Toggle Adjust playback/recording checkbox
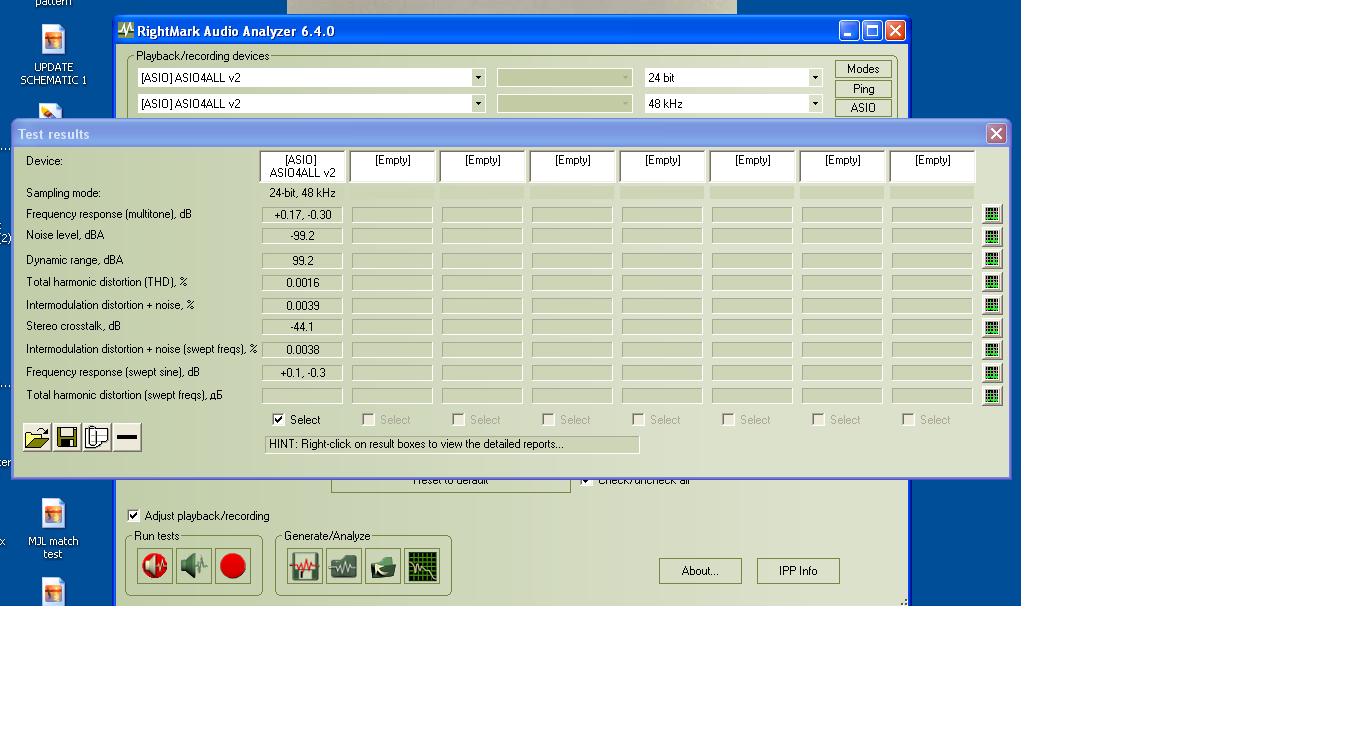The height and width of the screenshot is (734, 1368). tap(133, 516)
